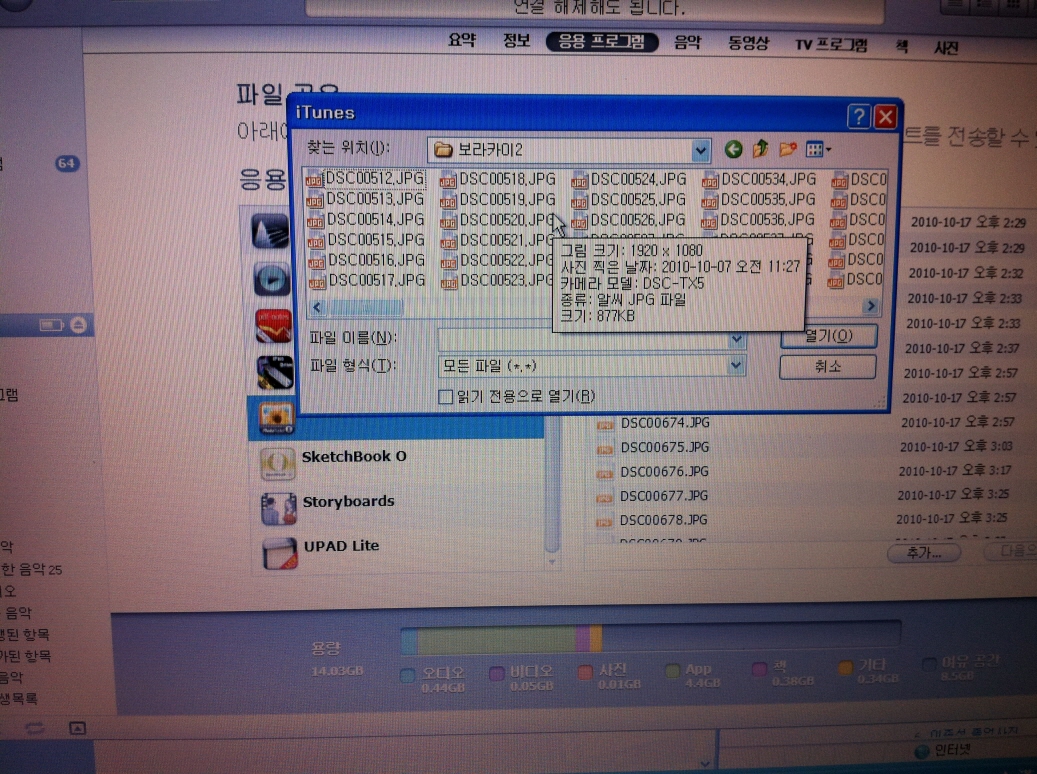Select file DSC00516.JPG in dialog

coord(366,260)
